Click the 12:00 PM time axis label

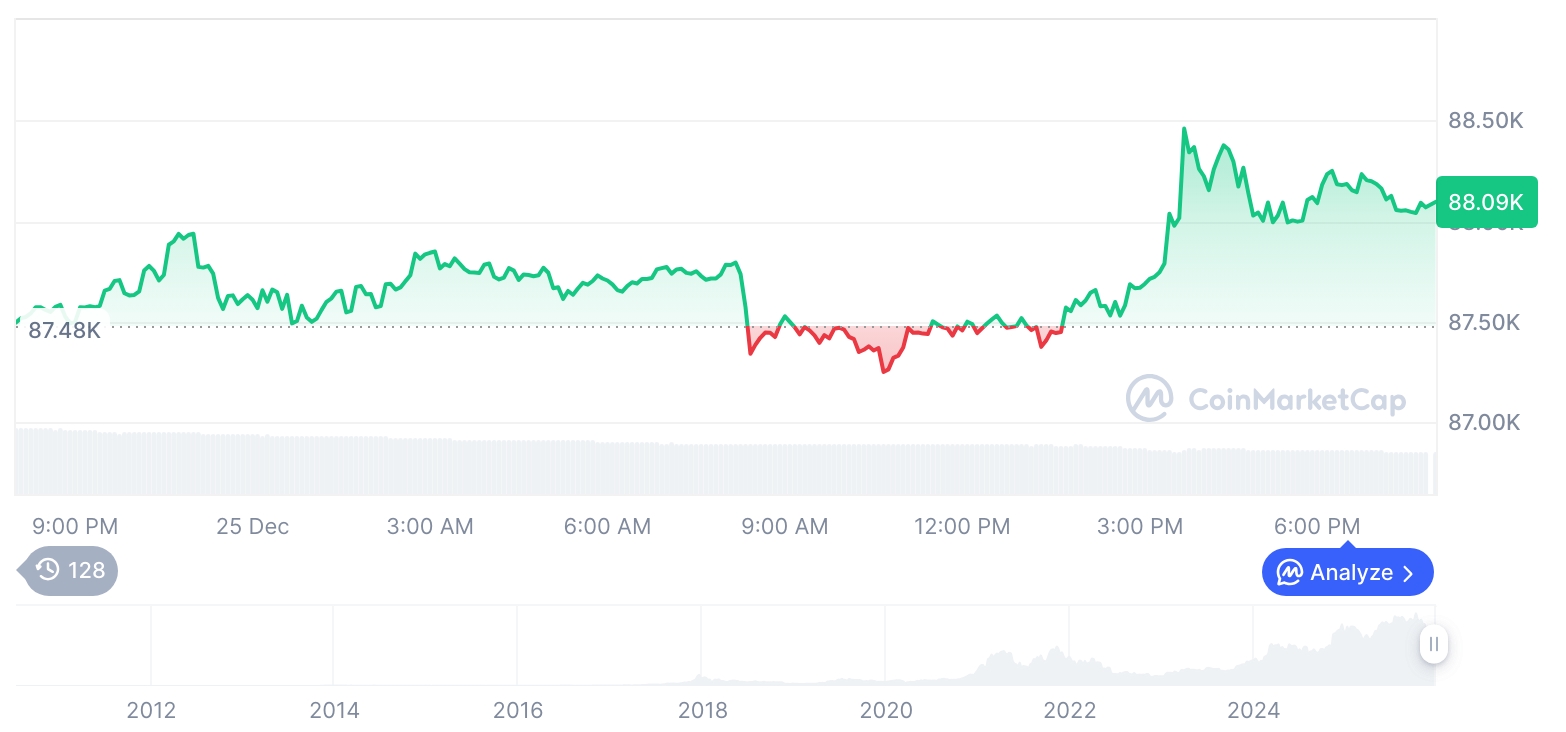click(962, 526)
